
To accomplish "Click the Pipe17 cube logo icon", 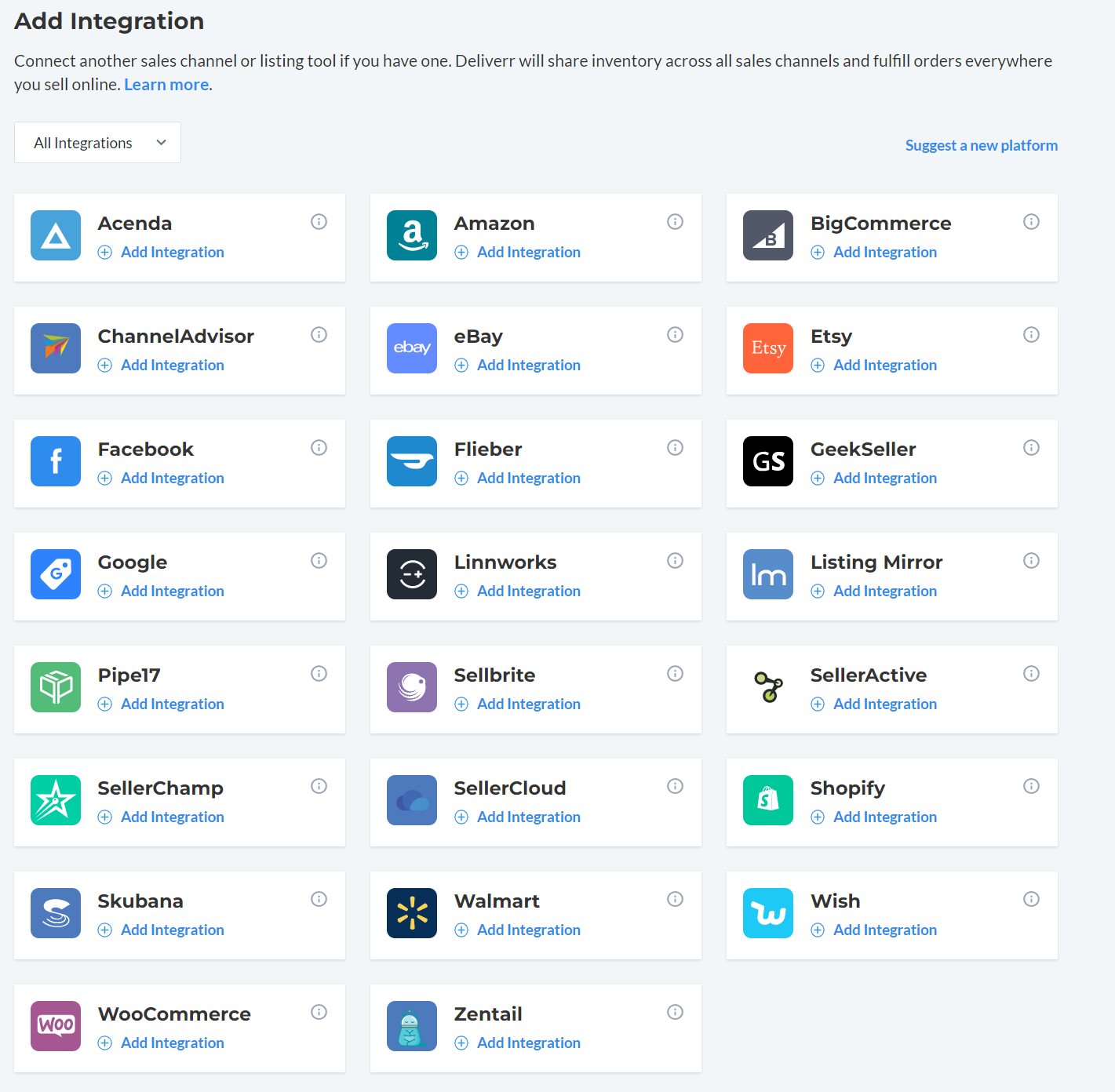I will coord(56,687).
